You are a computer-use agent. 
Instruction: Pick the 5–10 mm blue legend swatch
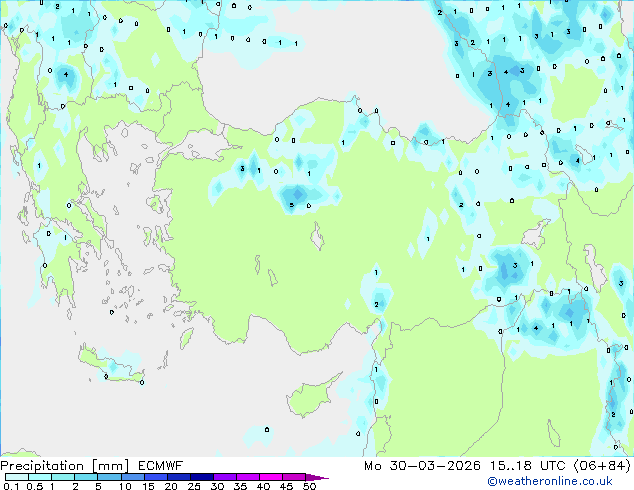pyautogui.click(x=109, y=477)
